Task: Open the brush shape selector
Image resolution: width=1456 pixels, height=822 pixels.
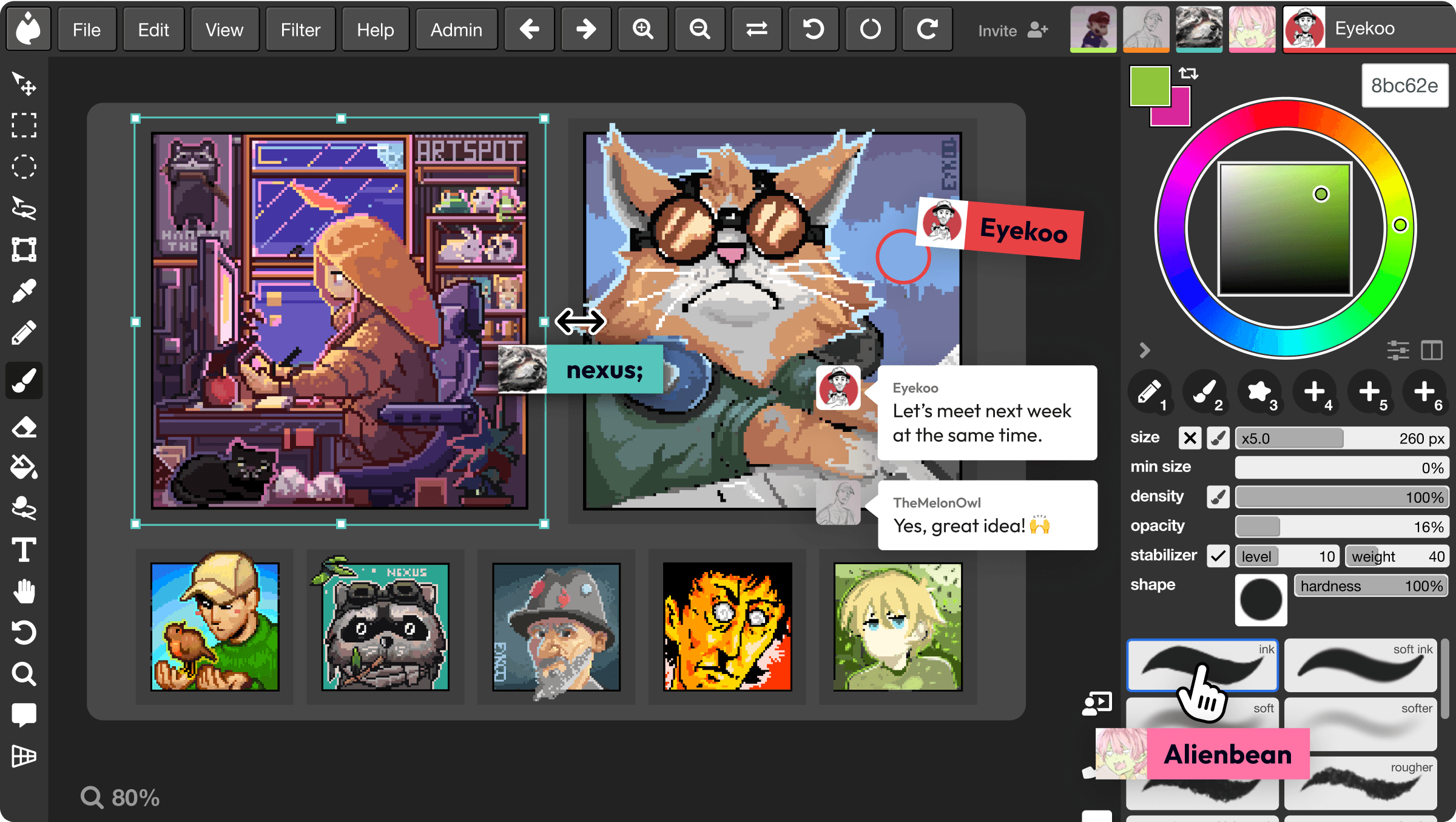Action: [1261, 600]
